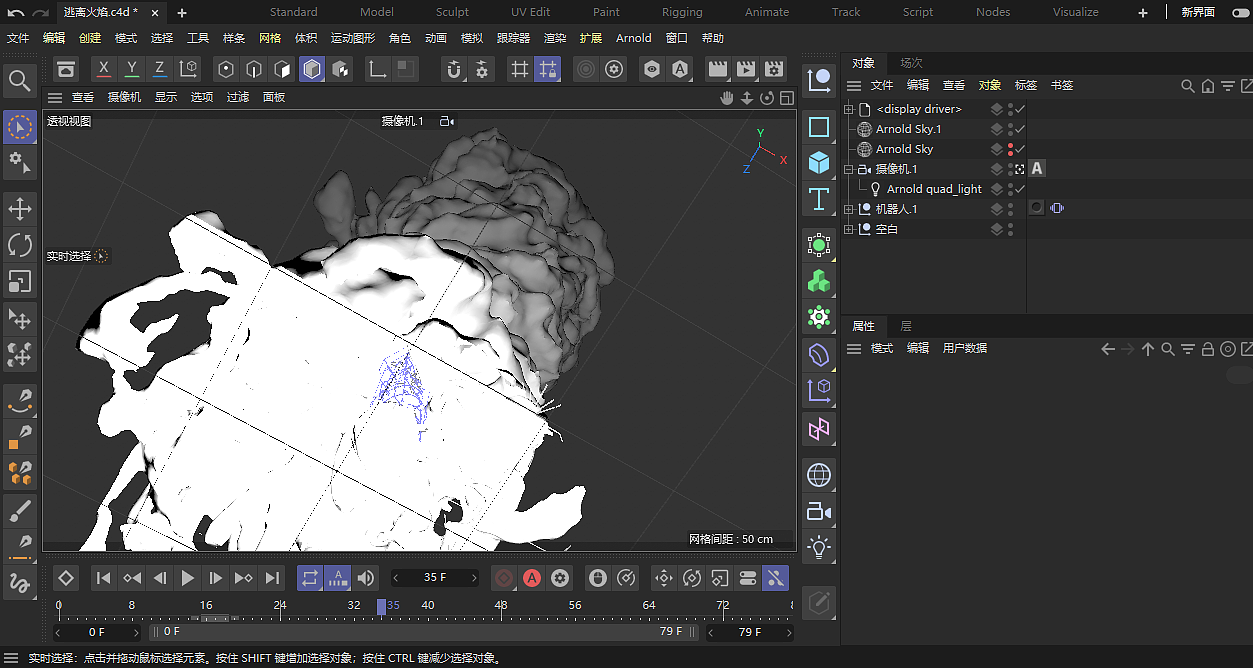Switch to 层 tab in attributes panel
The width and height of the screenshot is (1253, 668).
[x=906, y=326]
